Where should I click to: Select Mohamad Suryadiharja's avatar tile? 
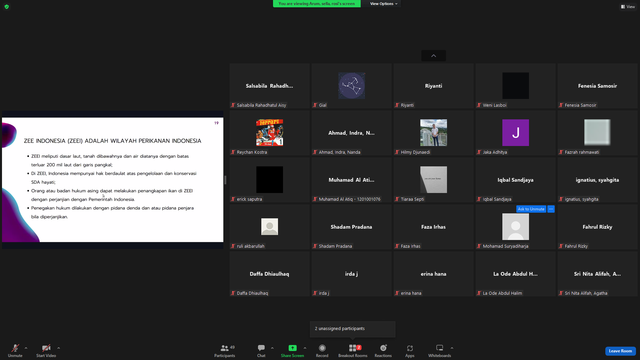(x=516, y=227)
